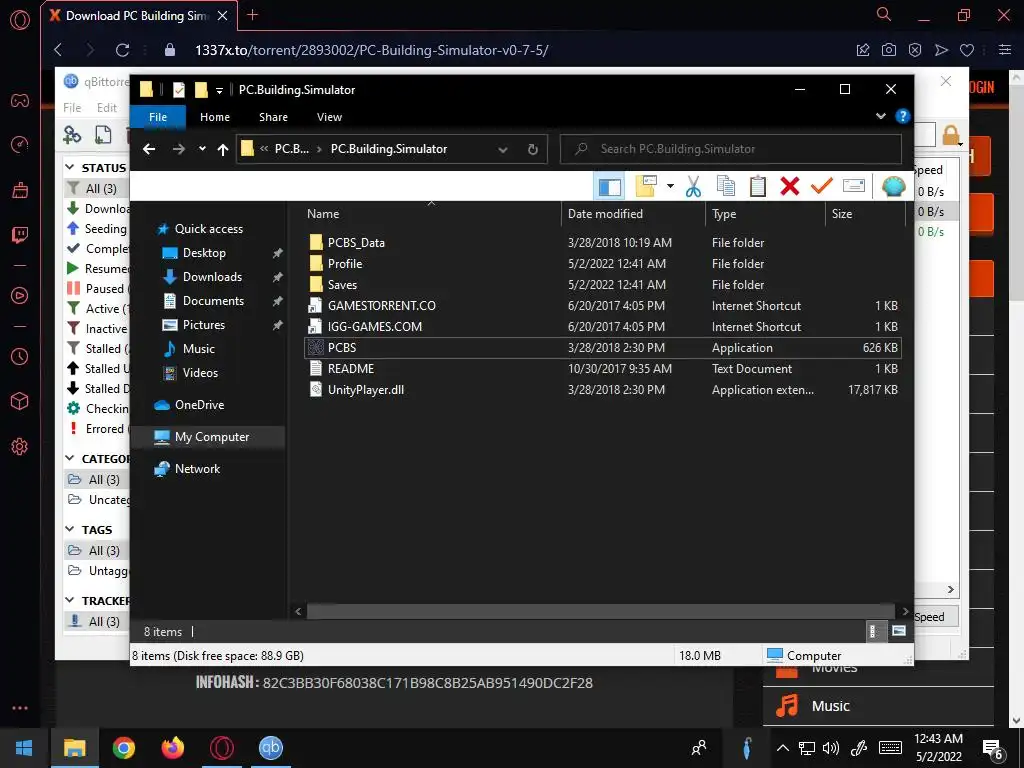Click the Properties checkmark icon in title bar

178,89
